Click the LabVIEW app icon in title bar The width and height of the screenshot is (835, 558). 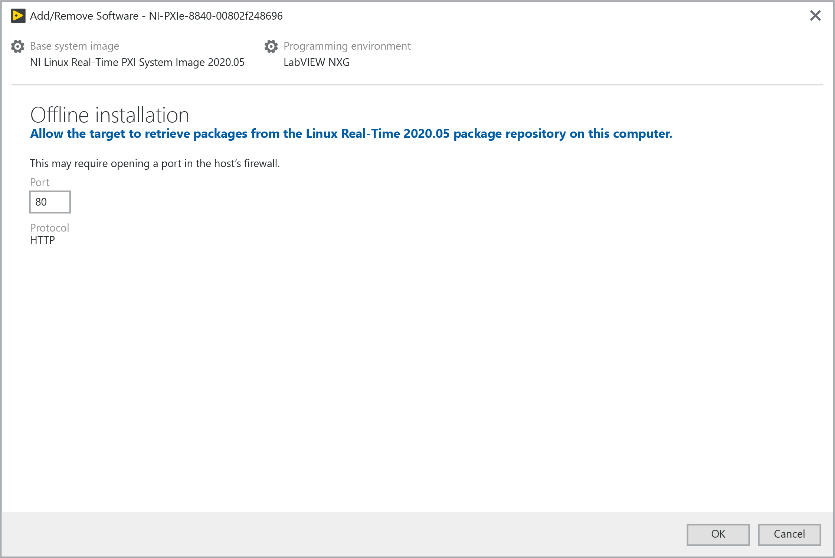(x=17, y=15)
